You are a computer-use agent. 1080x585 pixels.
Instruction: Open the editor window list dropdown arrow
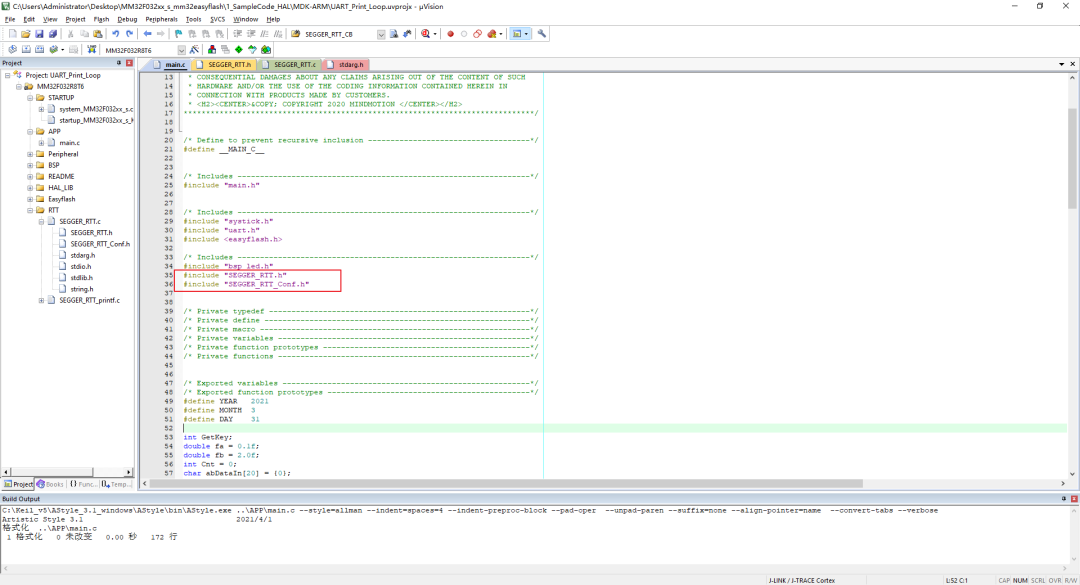[x=1061, y=64]
